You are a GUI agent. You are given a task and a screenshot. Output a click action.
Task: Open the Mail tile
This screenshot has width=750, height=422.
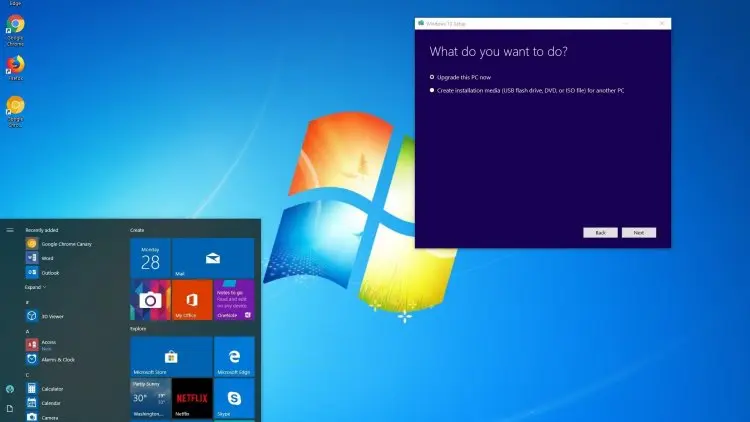213,258
